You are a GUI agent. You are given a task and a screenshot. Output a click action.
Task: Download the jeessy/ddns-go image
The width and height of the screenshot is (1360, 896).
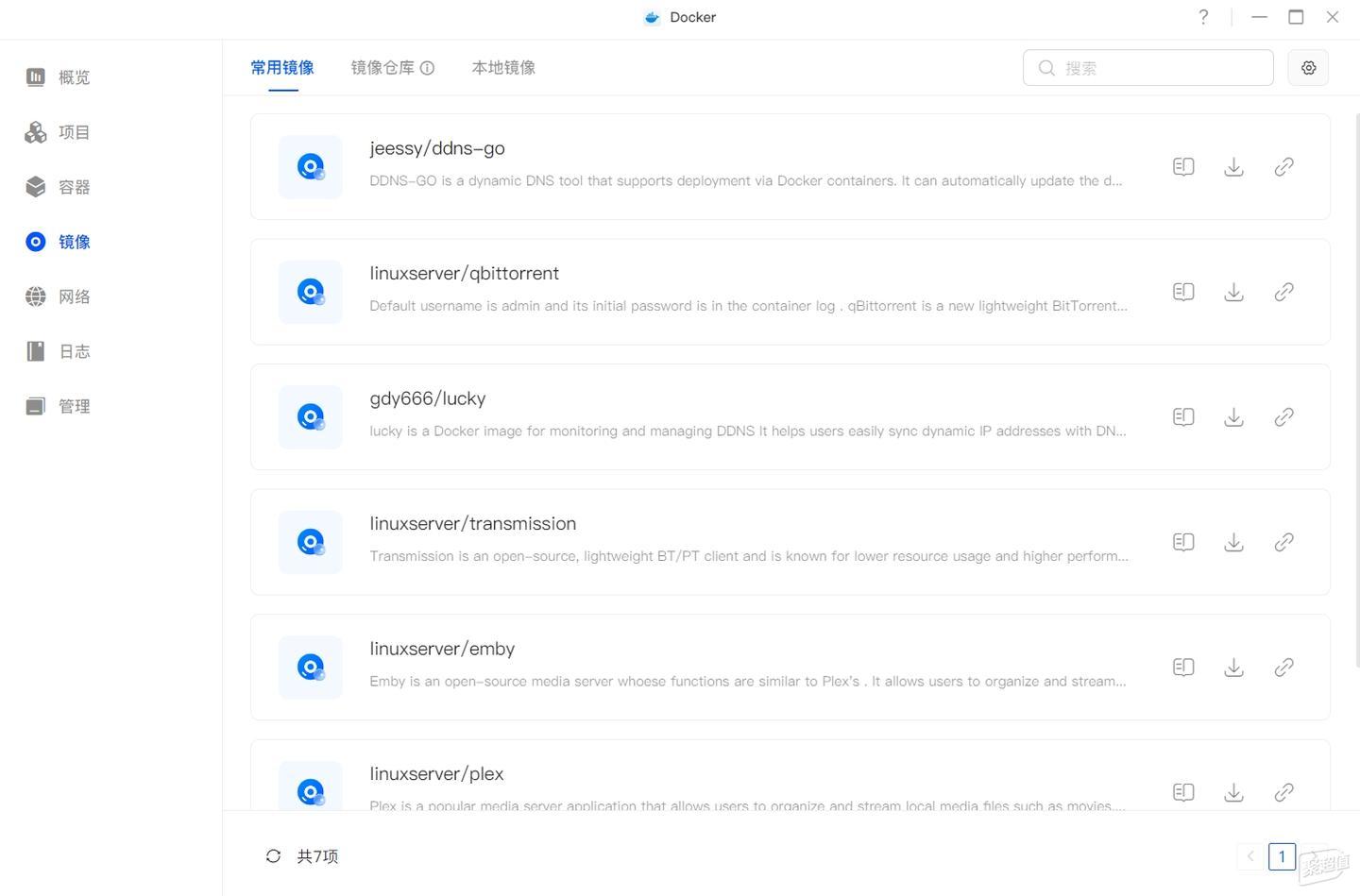click(1233, 167)
